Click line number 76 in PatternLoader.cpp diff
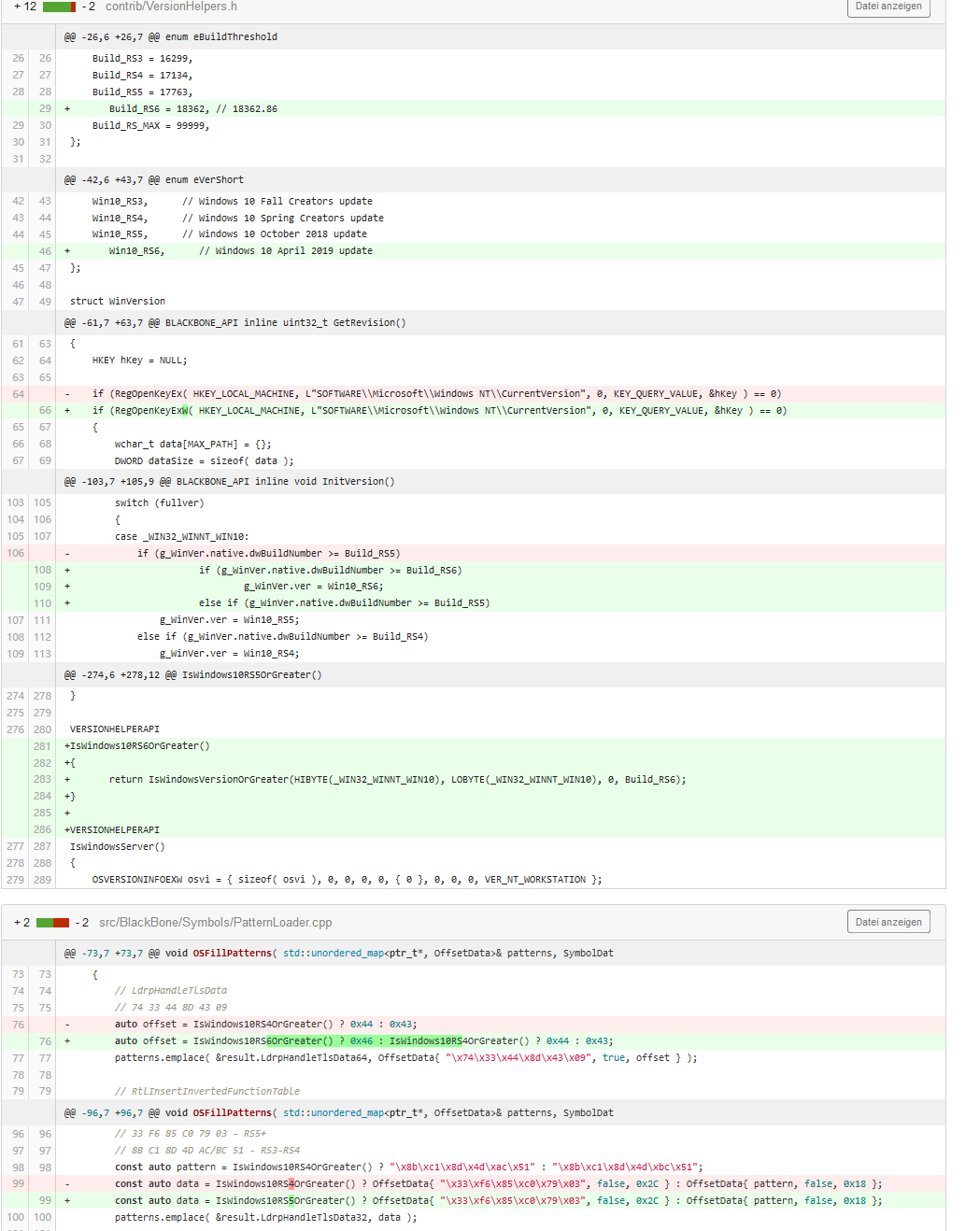The height and width of the screenshot is (1231, 980). (x=43, y=1040)
